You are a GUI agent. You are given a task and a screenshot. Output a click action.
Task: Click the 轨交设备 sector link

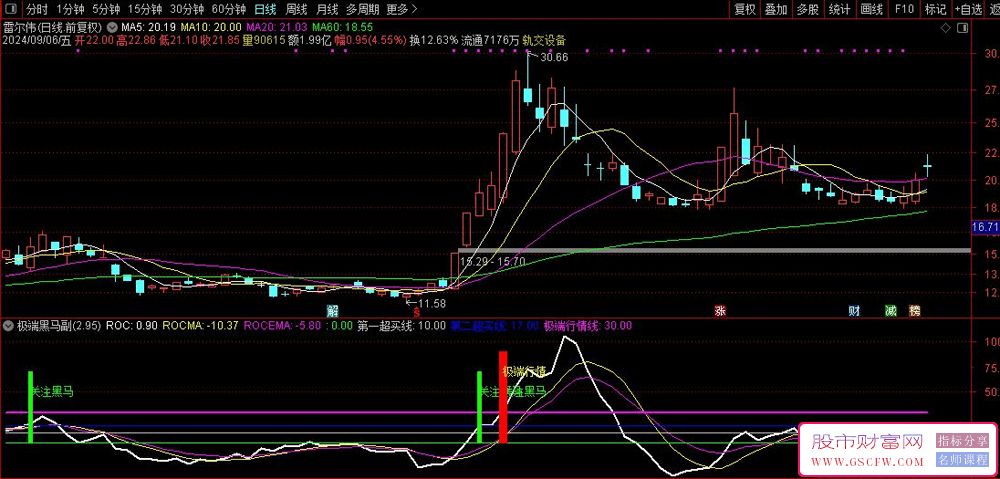[543, 41]
